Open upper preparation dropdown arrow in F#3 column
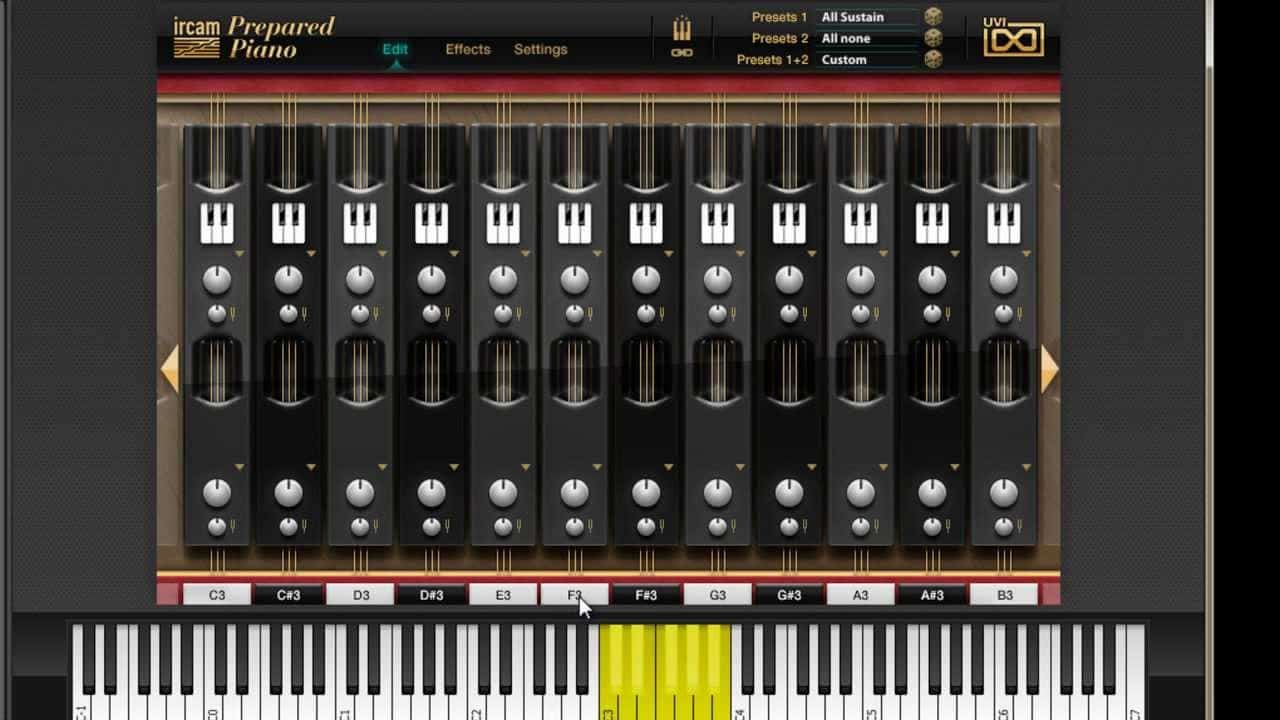1280x720 pixels. [669, 254]
